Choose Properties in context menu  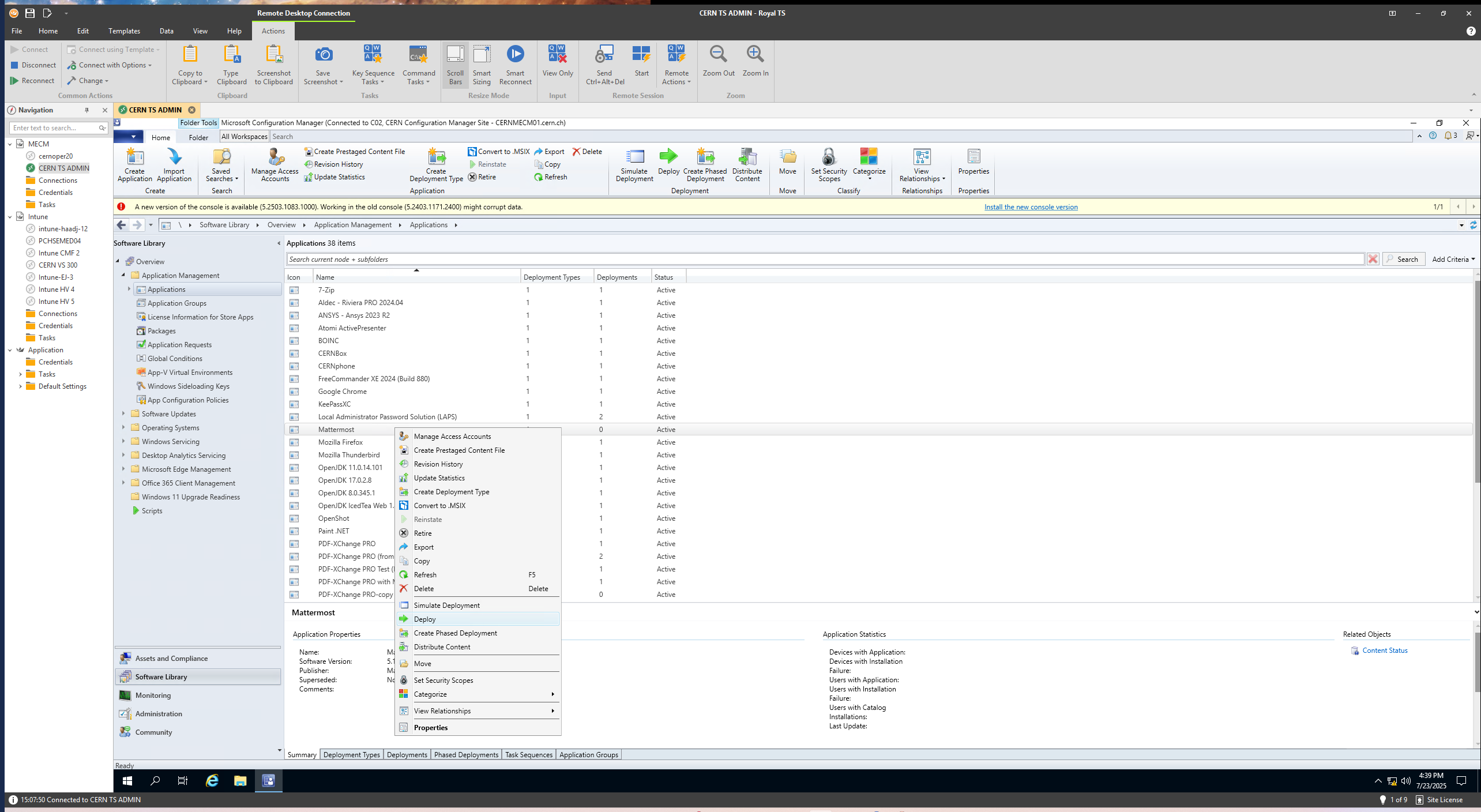pyautogui.click(x=478, y=728)
